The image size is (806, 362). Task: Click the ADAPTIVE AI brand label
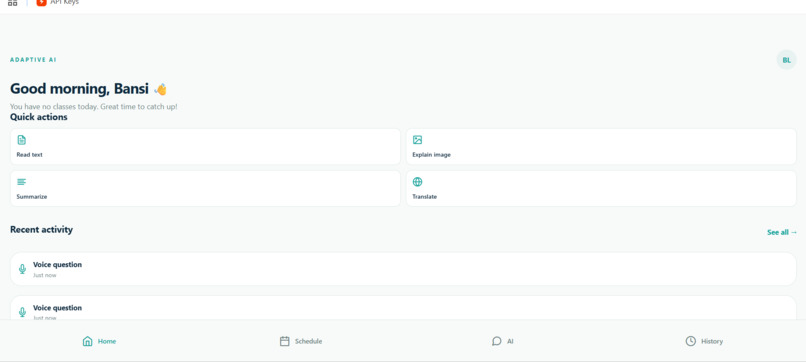point(33,60)
